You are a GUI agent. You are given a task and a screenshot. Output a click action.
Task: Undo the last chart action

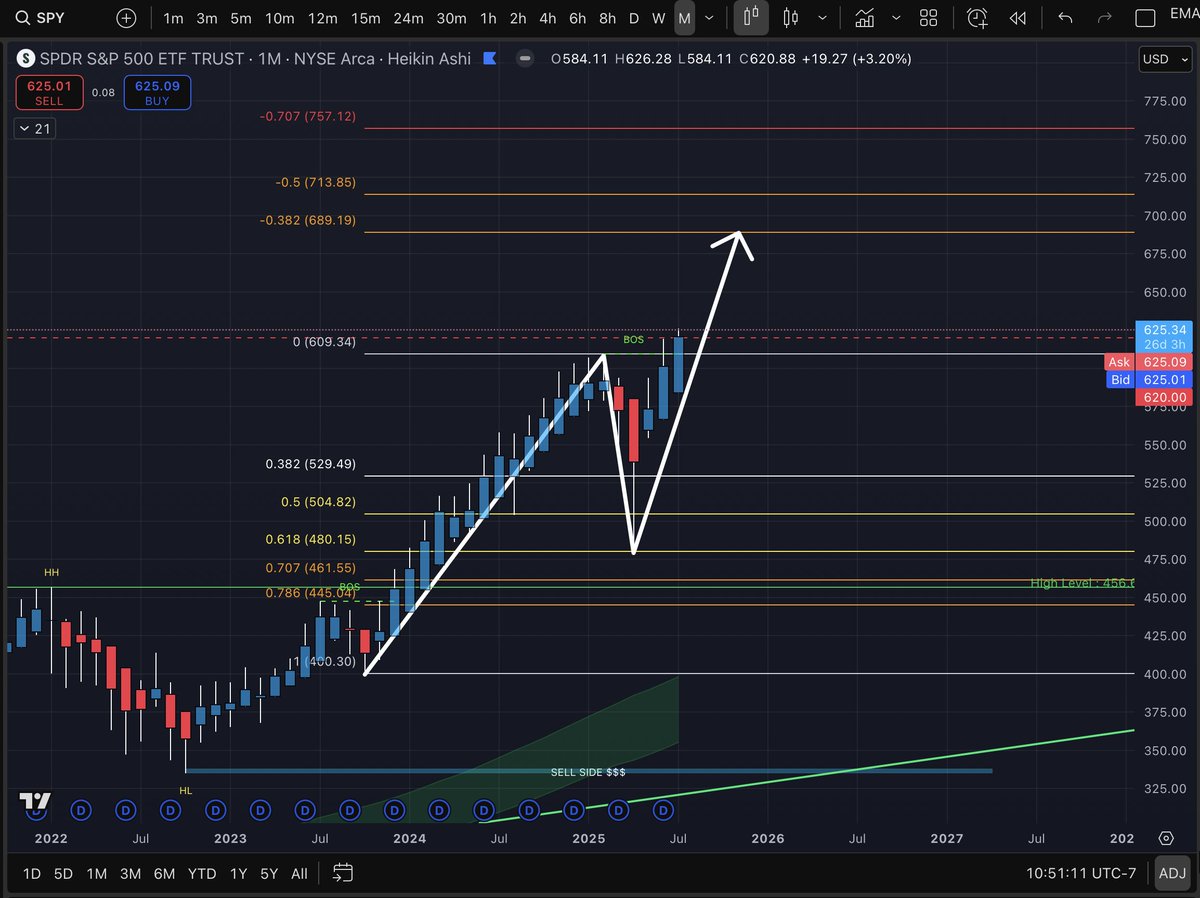pyautogui.click(x=1065, y=18)
